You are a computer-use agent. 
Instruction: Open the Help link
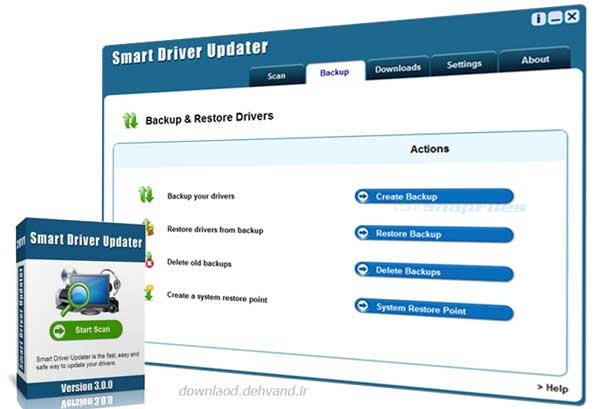pos(553,388)
